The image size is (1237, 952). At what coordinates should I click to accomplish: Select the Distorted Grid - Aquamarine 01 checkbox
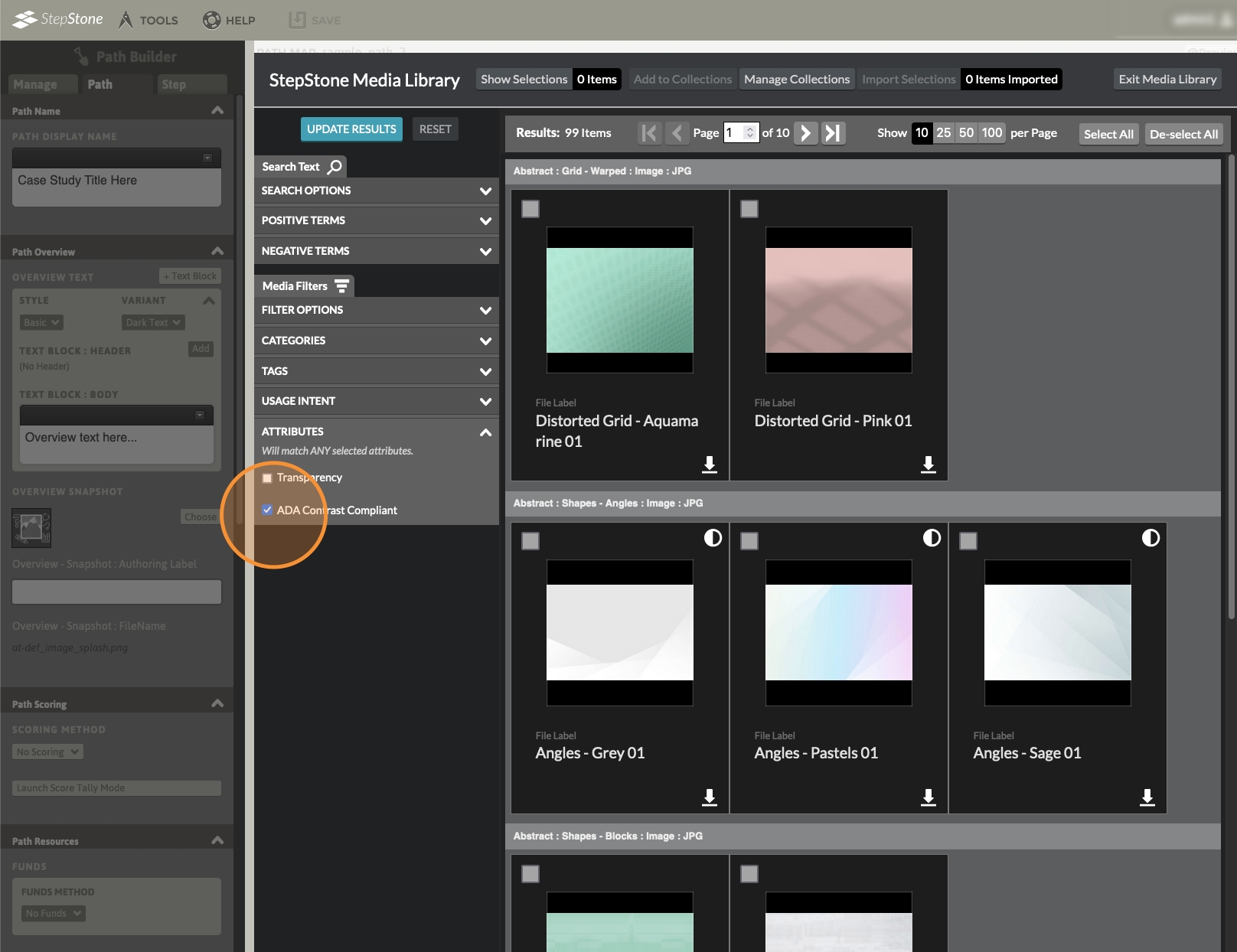click(530, 209)
